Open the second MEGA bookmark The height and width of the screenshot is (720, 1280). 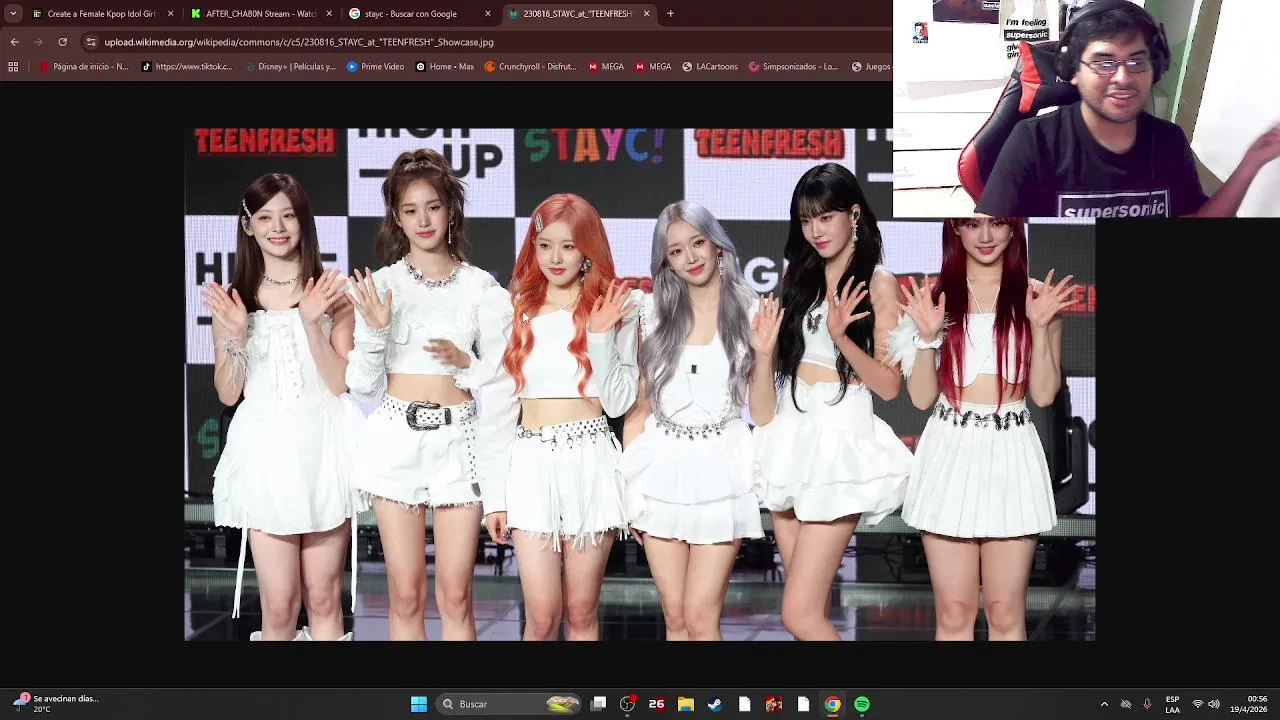tap(653, 67)
